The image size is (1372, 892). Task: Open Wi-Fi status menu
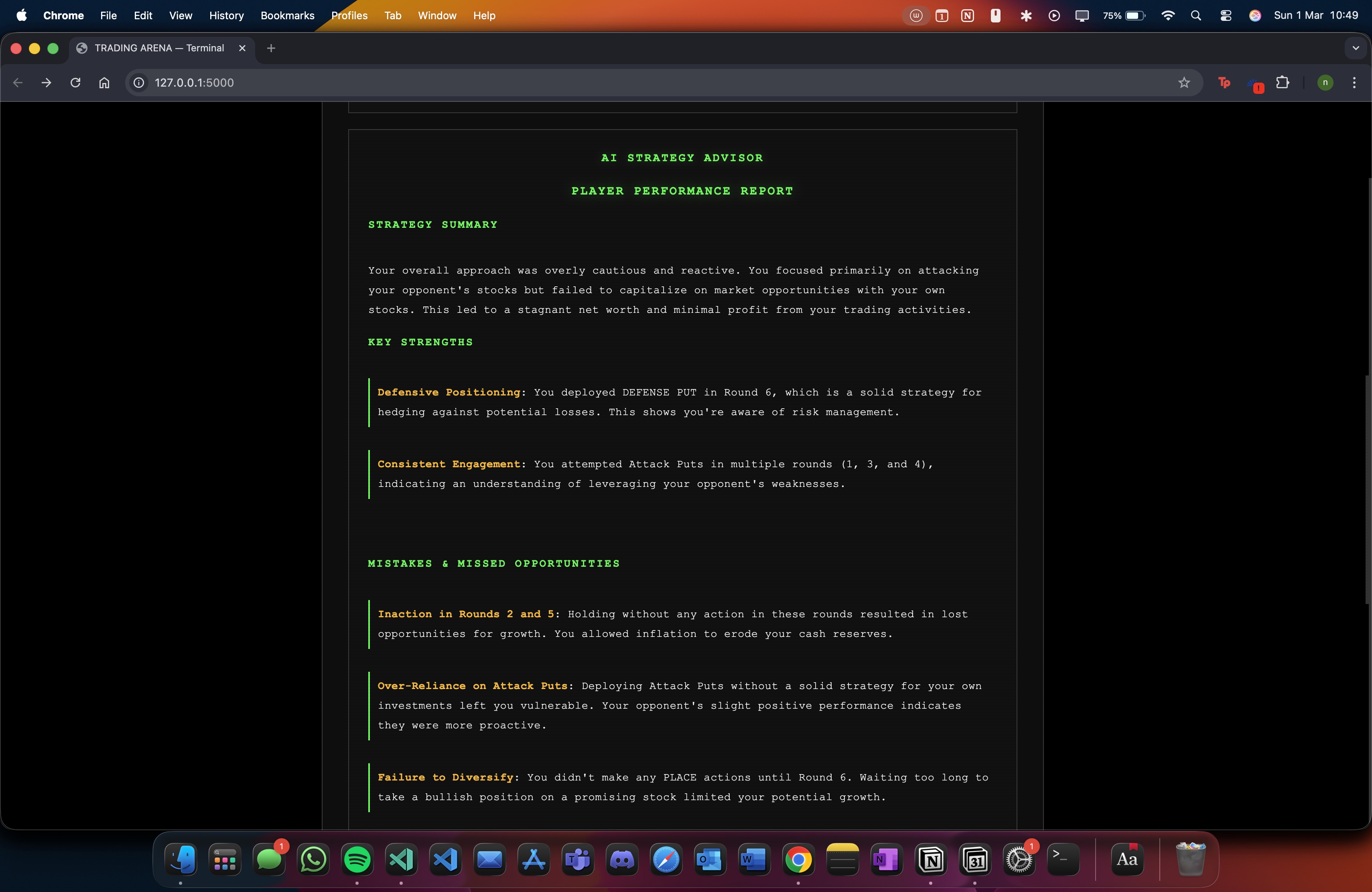pyautogui.click(x=1168, y=16)
